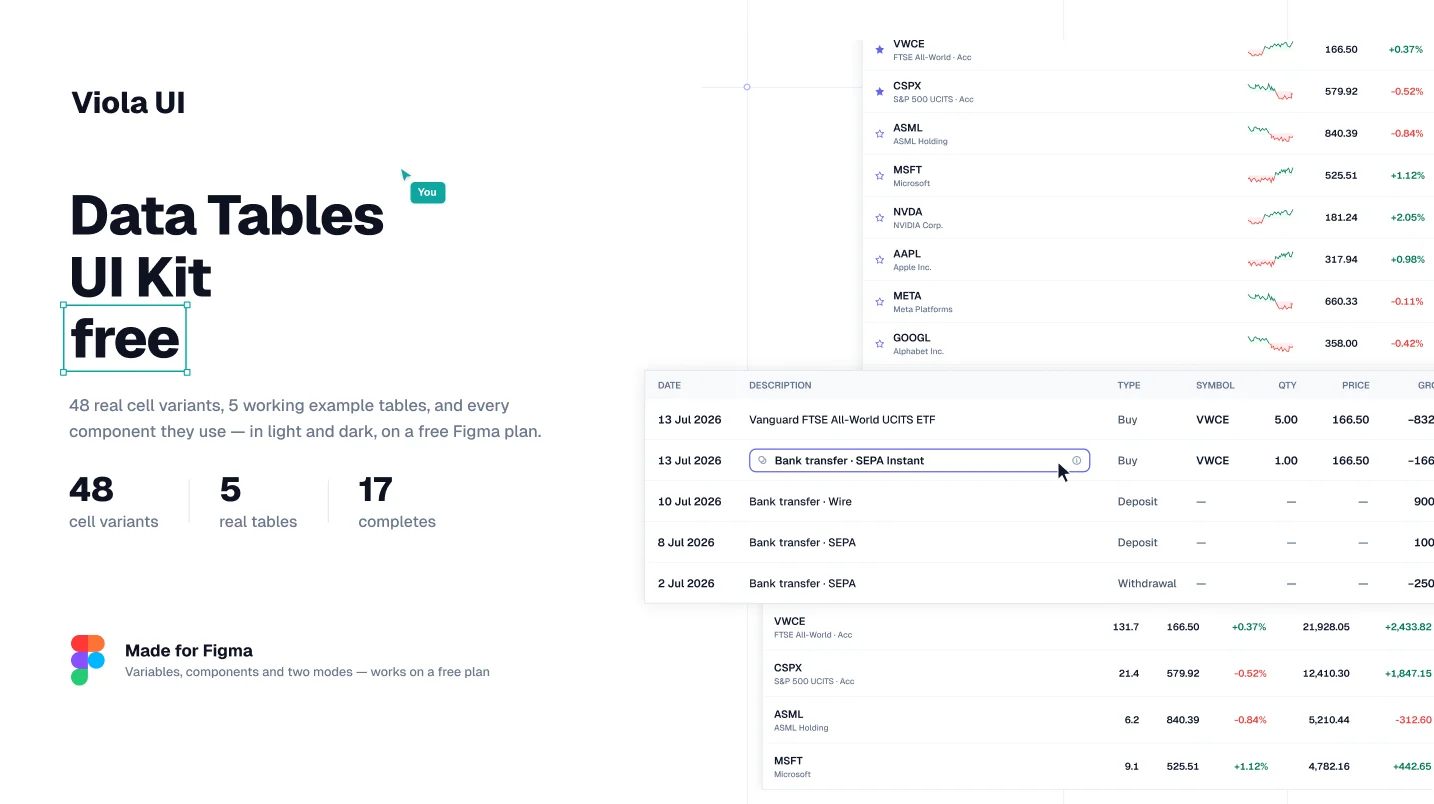Open the watchlist CSPX sparkline chart
Screen dimensions: 1434x804
pos(1270,91)
